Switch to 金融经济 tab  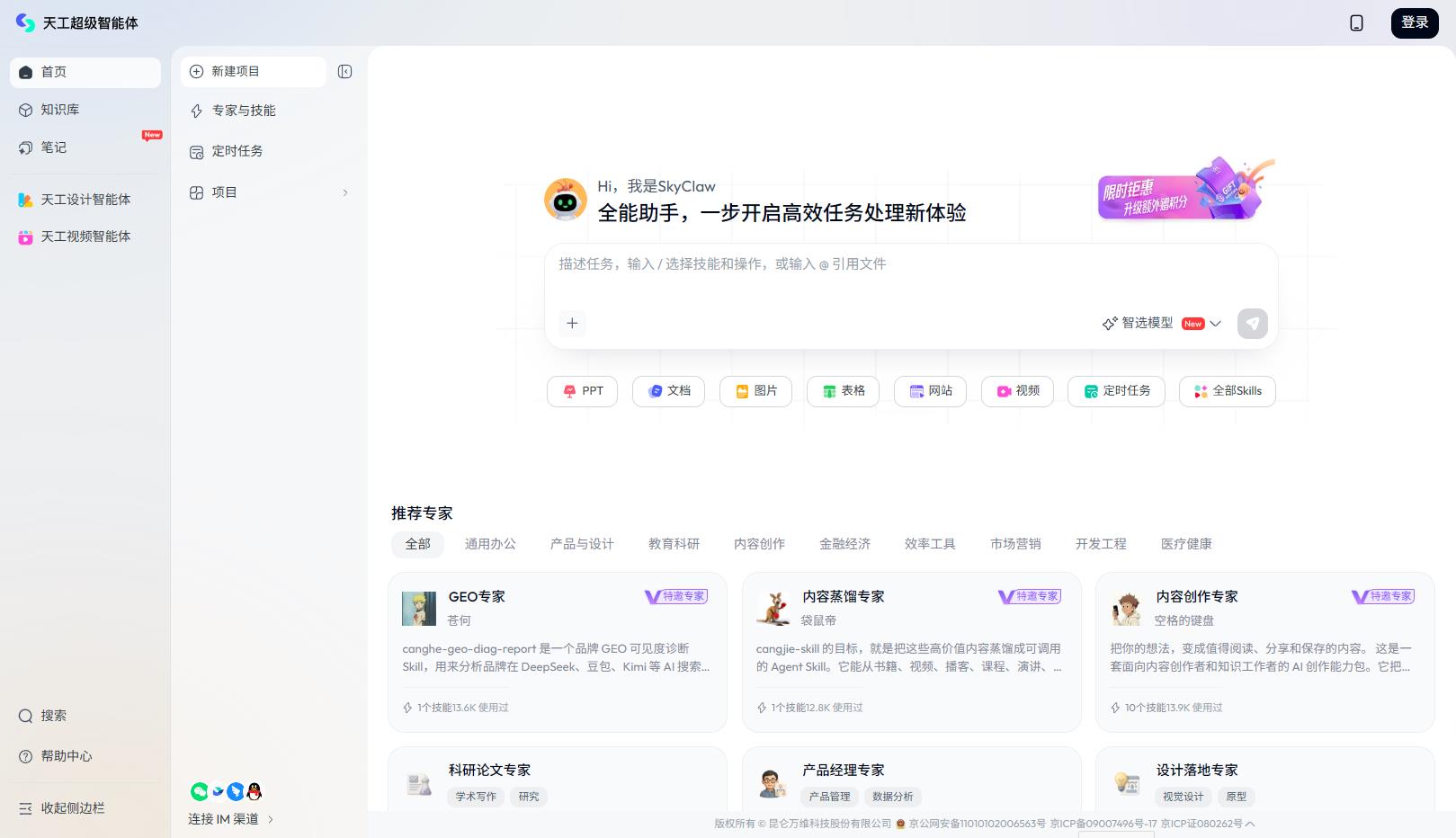coord(844,544)
